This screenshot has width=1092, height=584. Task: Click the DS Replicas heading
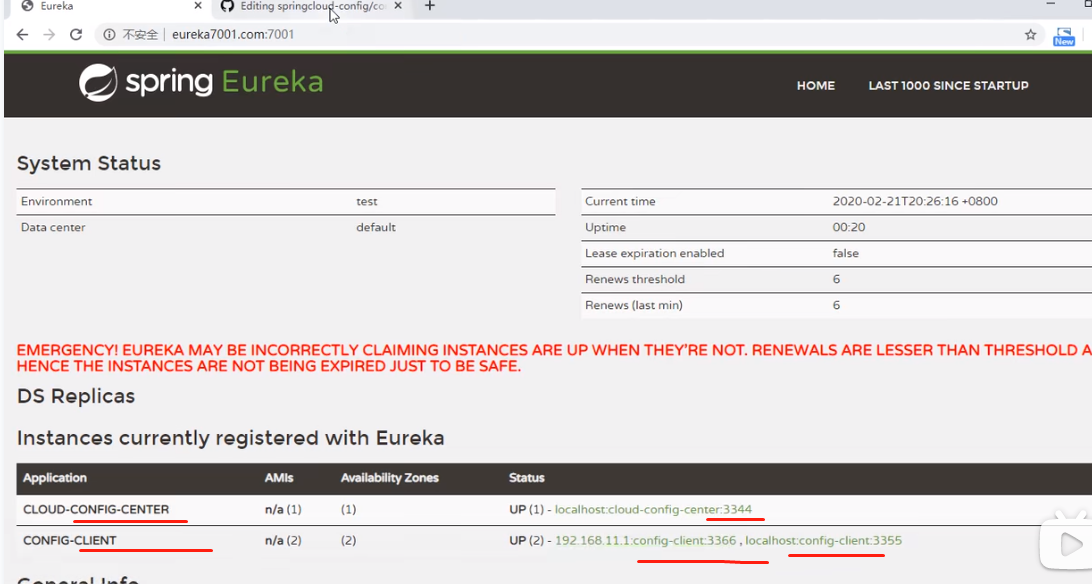76,396
